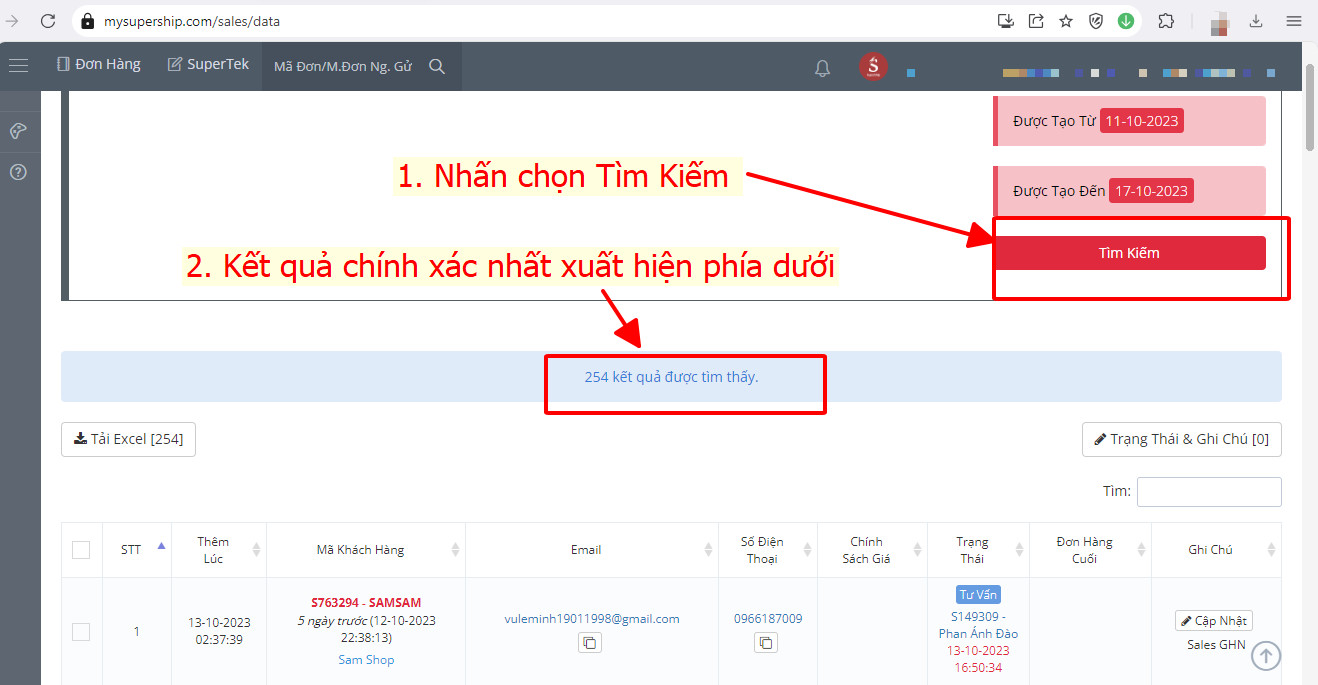Open the browser main menu
The width and height of the screenshot is (1318, 685).
click(1293, 20)
